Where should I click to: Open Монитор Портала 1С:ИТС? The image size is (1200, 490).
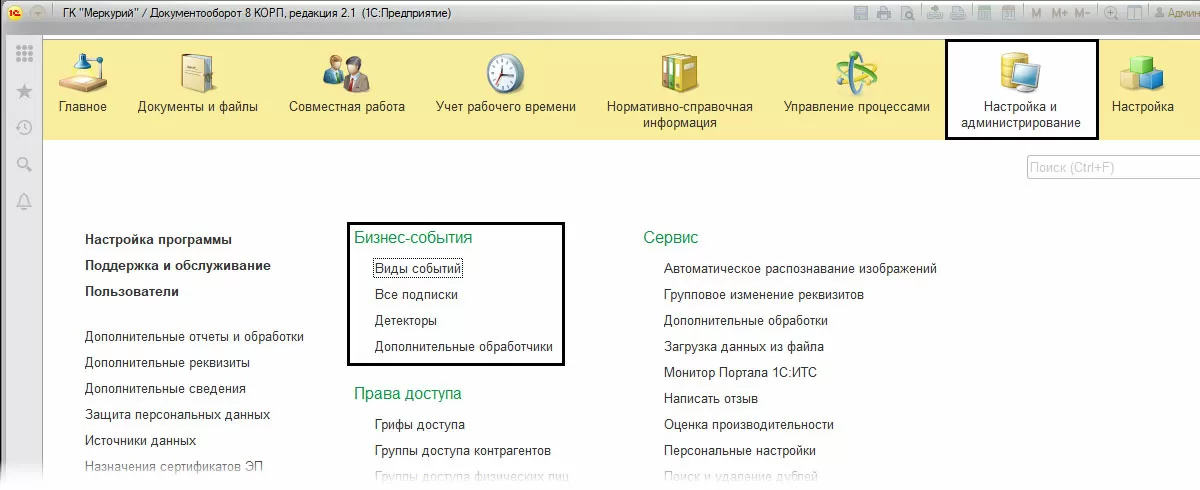coord(741,373)
